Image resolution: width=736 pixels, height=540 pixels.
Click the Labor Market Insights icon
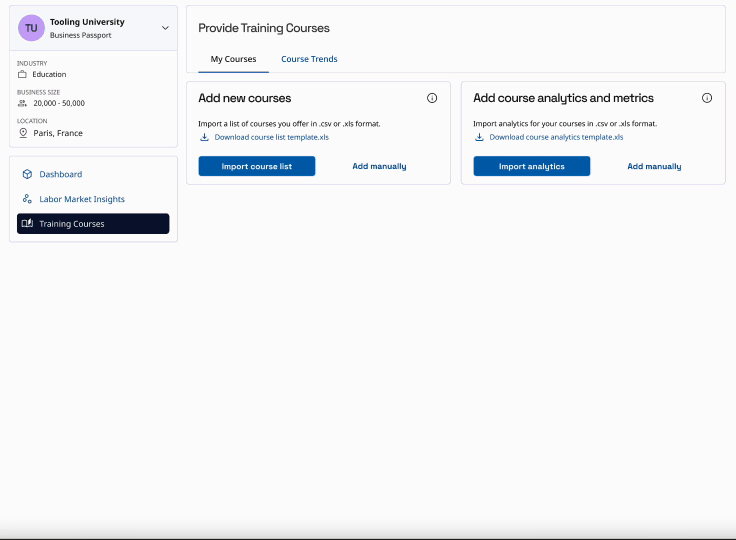(x=27, y=199)
